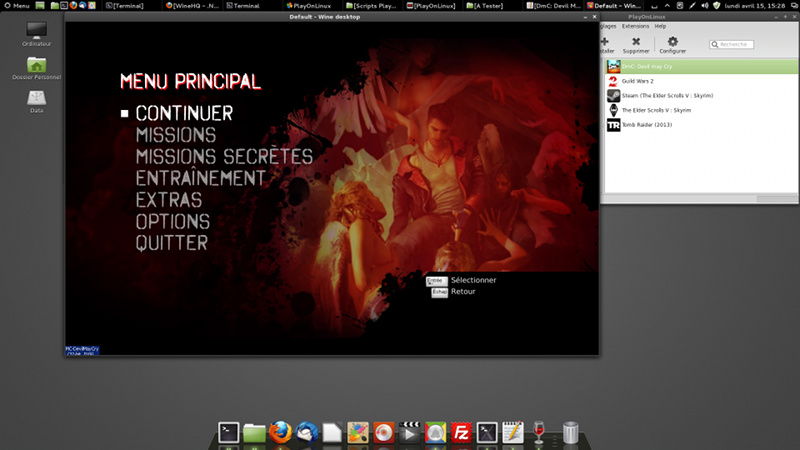Open the notepad text editor in dock
This screenshot has height=450, width=800.
click(x=513, y=433)
